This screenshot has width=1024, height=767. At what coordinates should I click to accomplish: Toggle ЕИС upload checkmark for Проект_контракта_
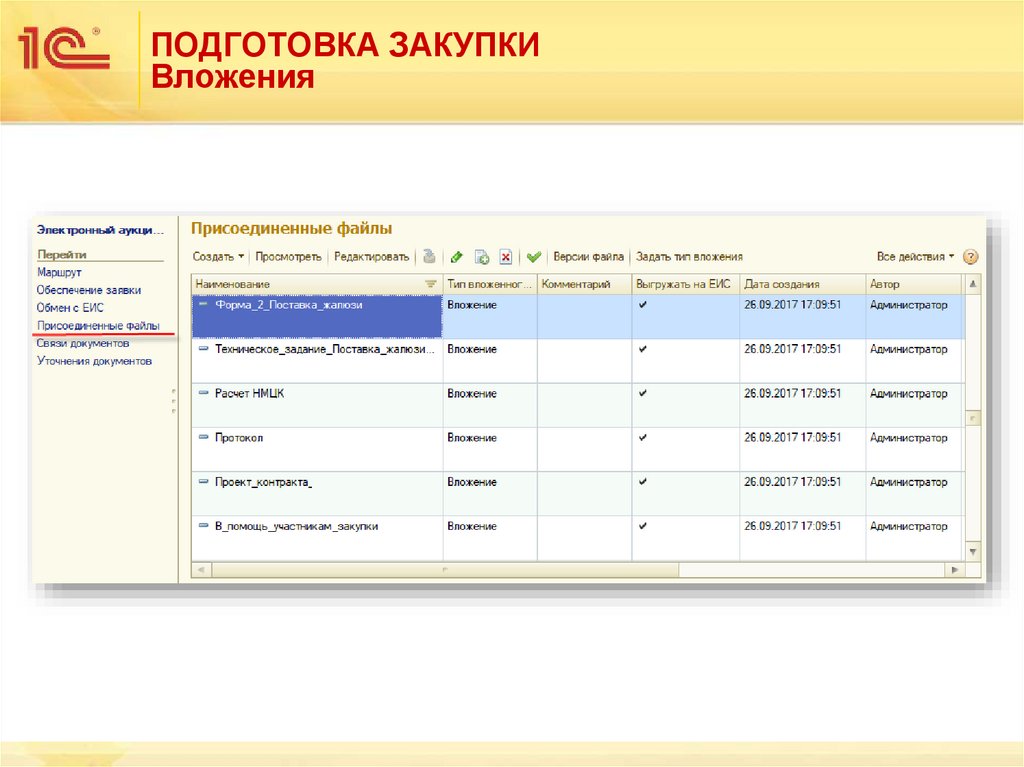[641, 482]
